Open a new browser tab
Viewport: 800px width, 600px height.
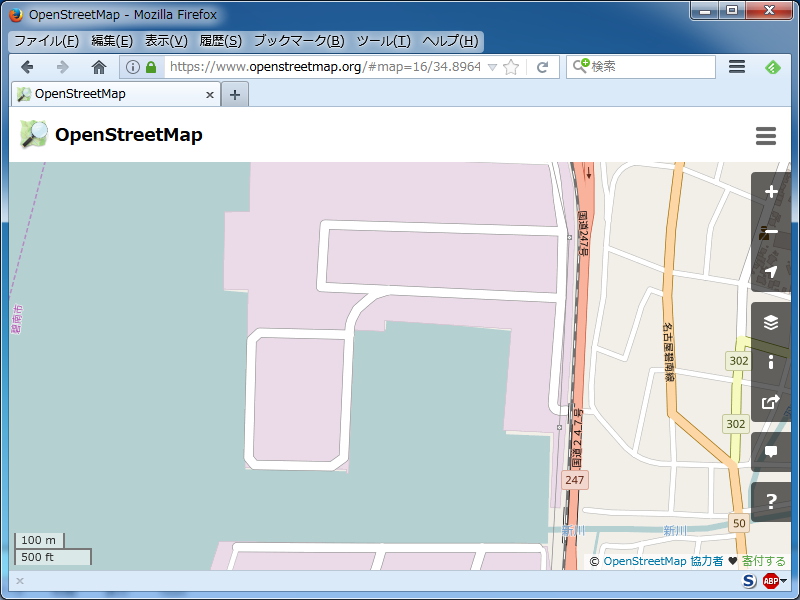click(x=235, y=94)
